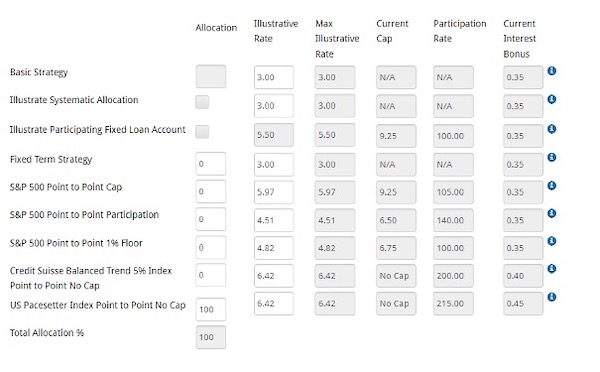Check Illustrate Participating Fixed Loan Account box
This screenshot has height=372, width=600.
tap(202, 132)
